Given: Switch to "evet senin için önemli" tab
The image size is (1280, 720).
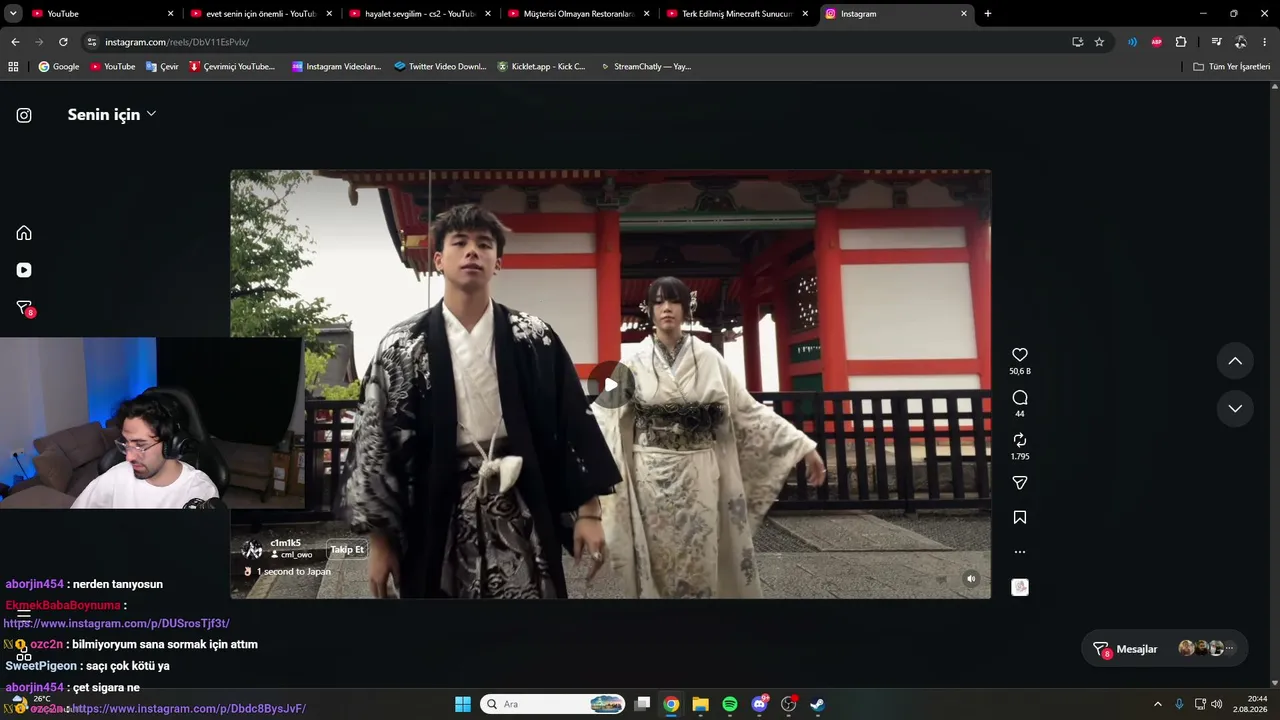Looking at the screenshot, I should click(x=262, y=14).
